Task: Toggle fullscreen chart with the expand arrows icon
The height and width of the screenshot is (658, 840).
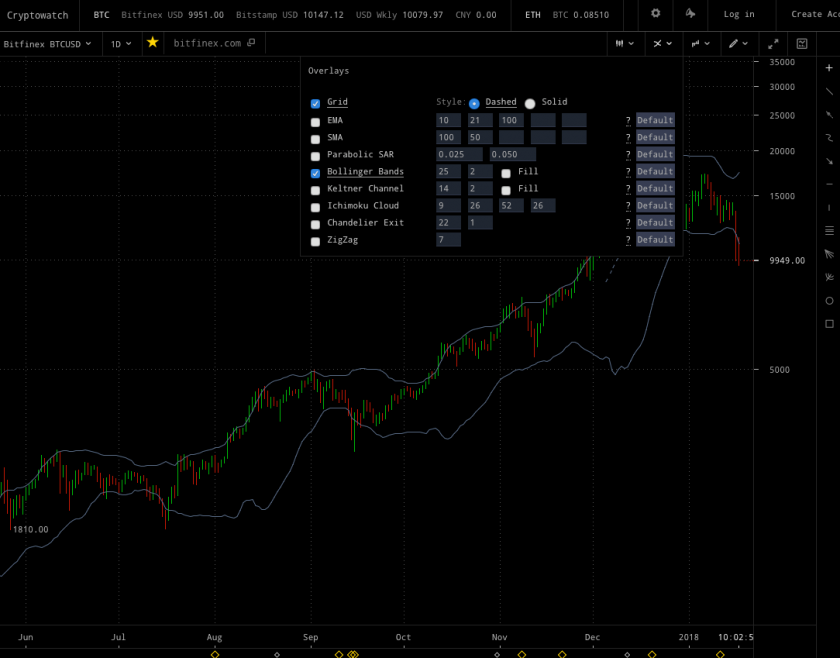Action: pos(773,44)
